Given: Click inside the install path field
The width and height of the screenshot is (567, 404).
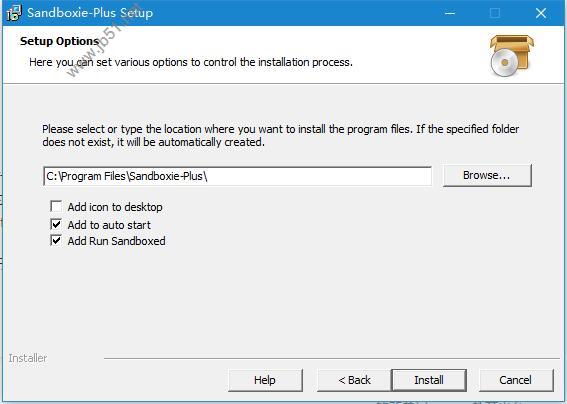Looking at the screenshot, I should click(238, 176).
